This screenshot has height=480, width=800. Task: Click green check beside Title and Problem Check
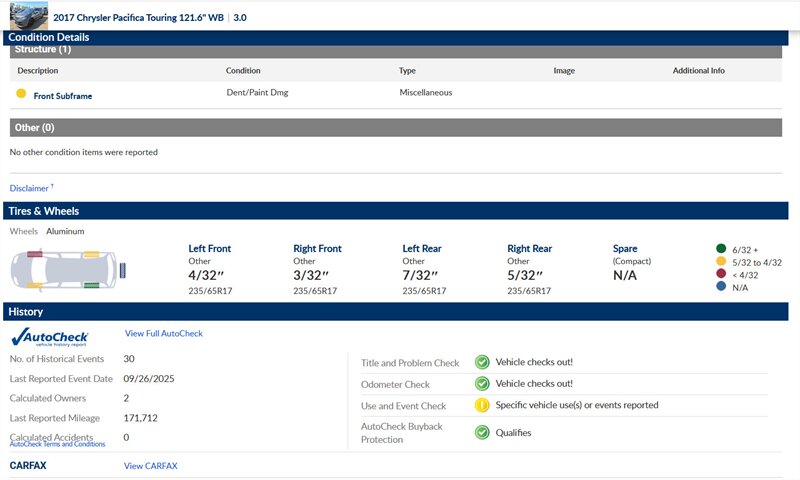coord(481,362)
